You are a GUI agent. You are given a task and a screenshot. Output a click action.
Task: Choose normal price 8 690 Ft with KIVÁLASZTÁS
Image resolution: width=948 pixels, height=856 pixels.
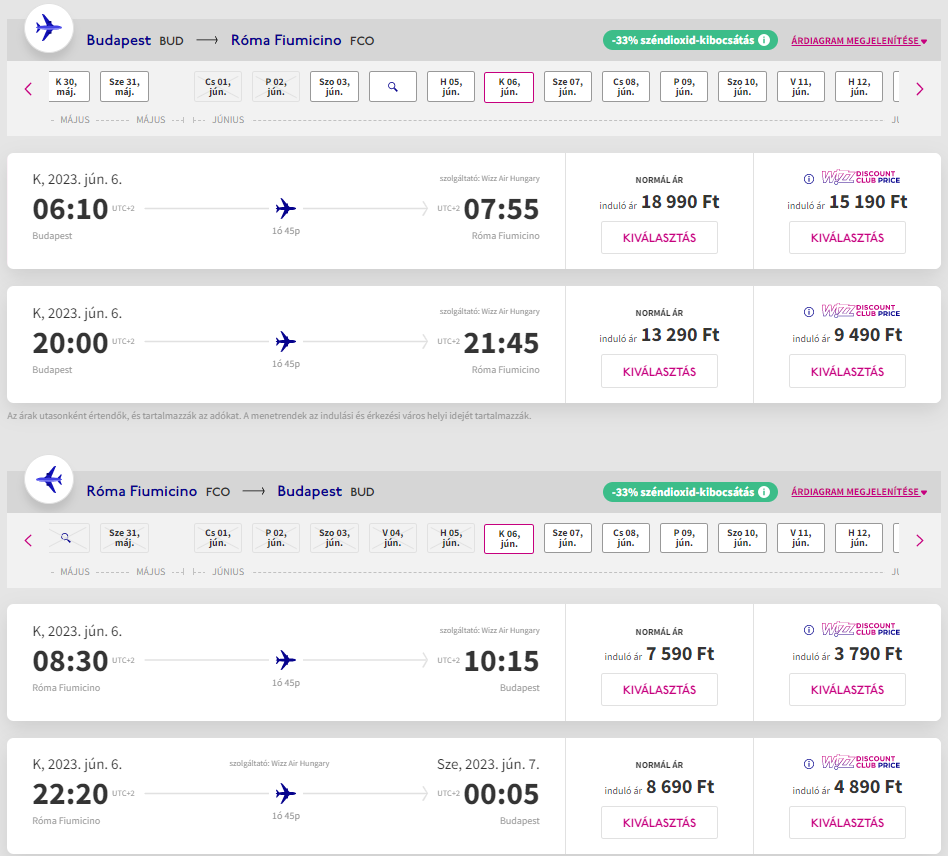pyautogui.click(x=659, y=822)
